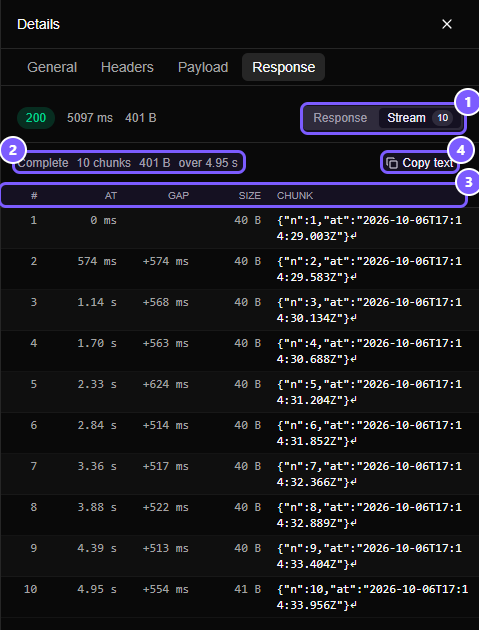Switch view to Response mode toggle
This screenshot has height=630, width=479.
pyautogui.click(x=340, y=118)
